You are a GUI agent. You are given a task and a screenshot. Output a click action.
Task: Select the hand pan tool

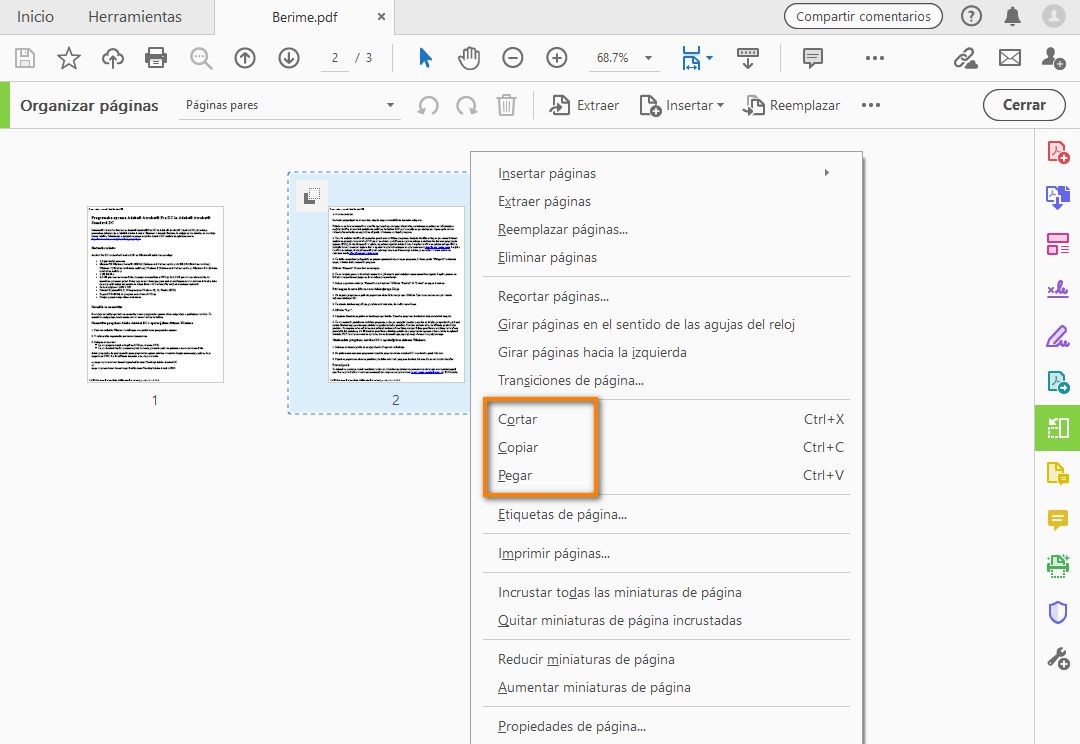coord(469,58)
